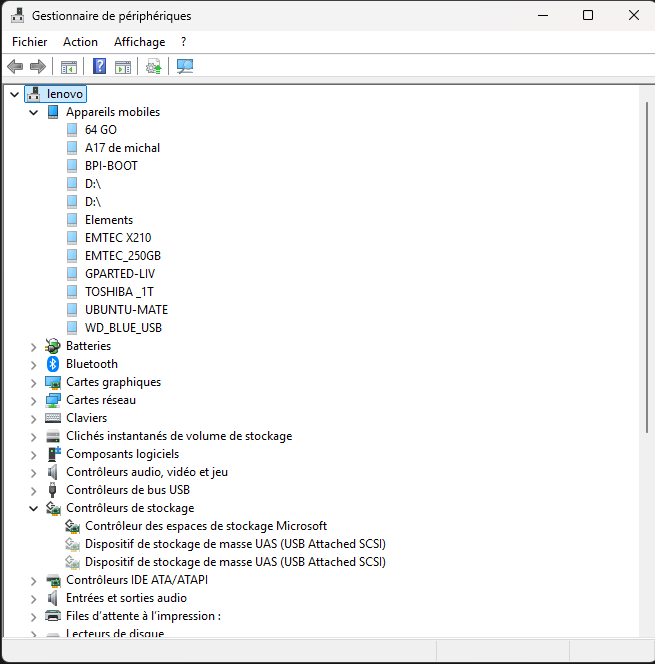Select the UBUNTU-MATE device
This screenshot has width=655, height=664.
[x=126, y=310]
